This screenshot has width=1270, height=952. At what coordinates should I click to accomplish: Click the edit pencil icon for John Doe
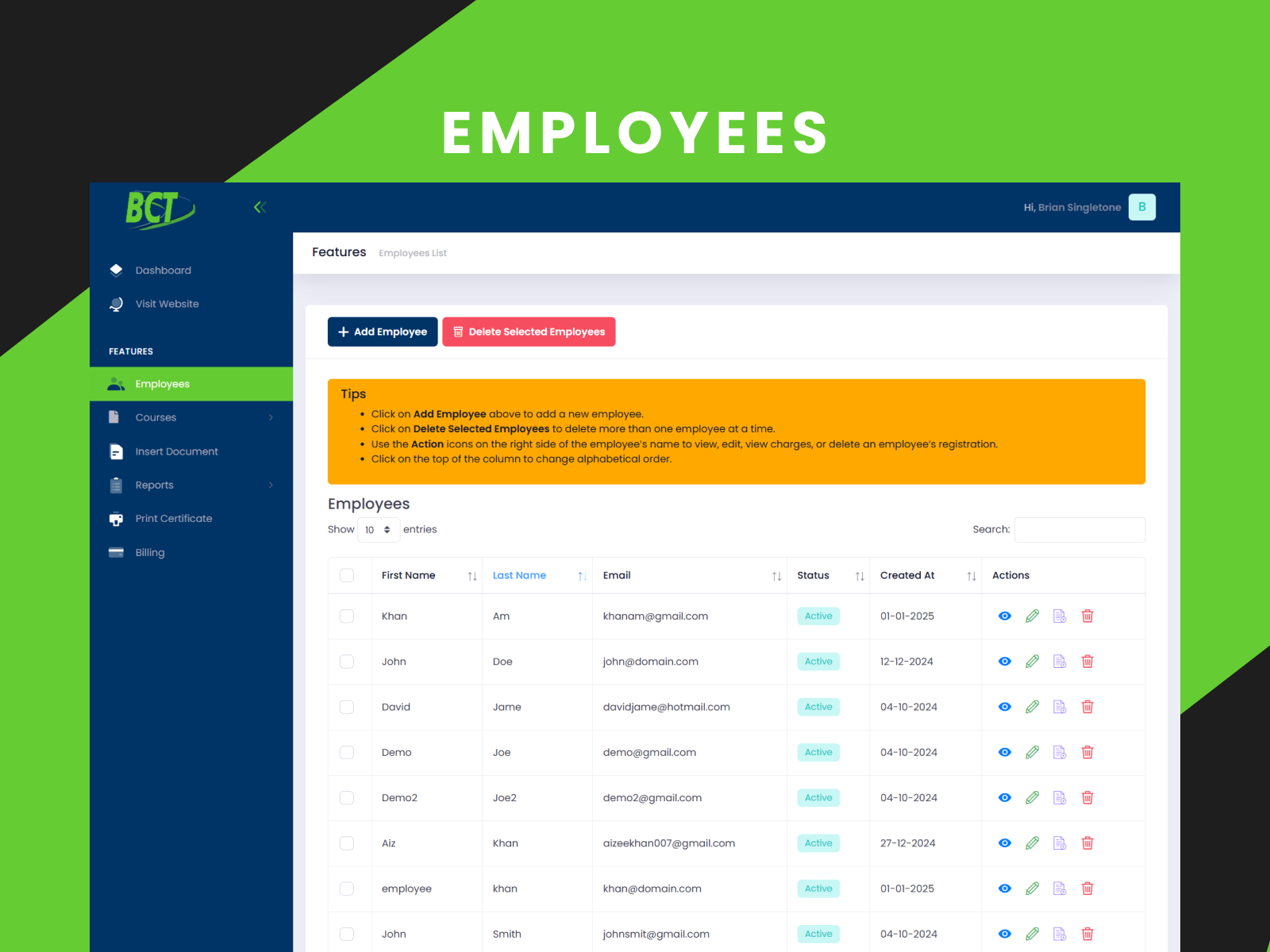coord(1032,662)
